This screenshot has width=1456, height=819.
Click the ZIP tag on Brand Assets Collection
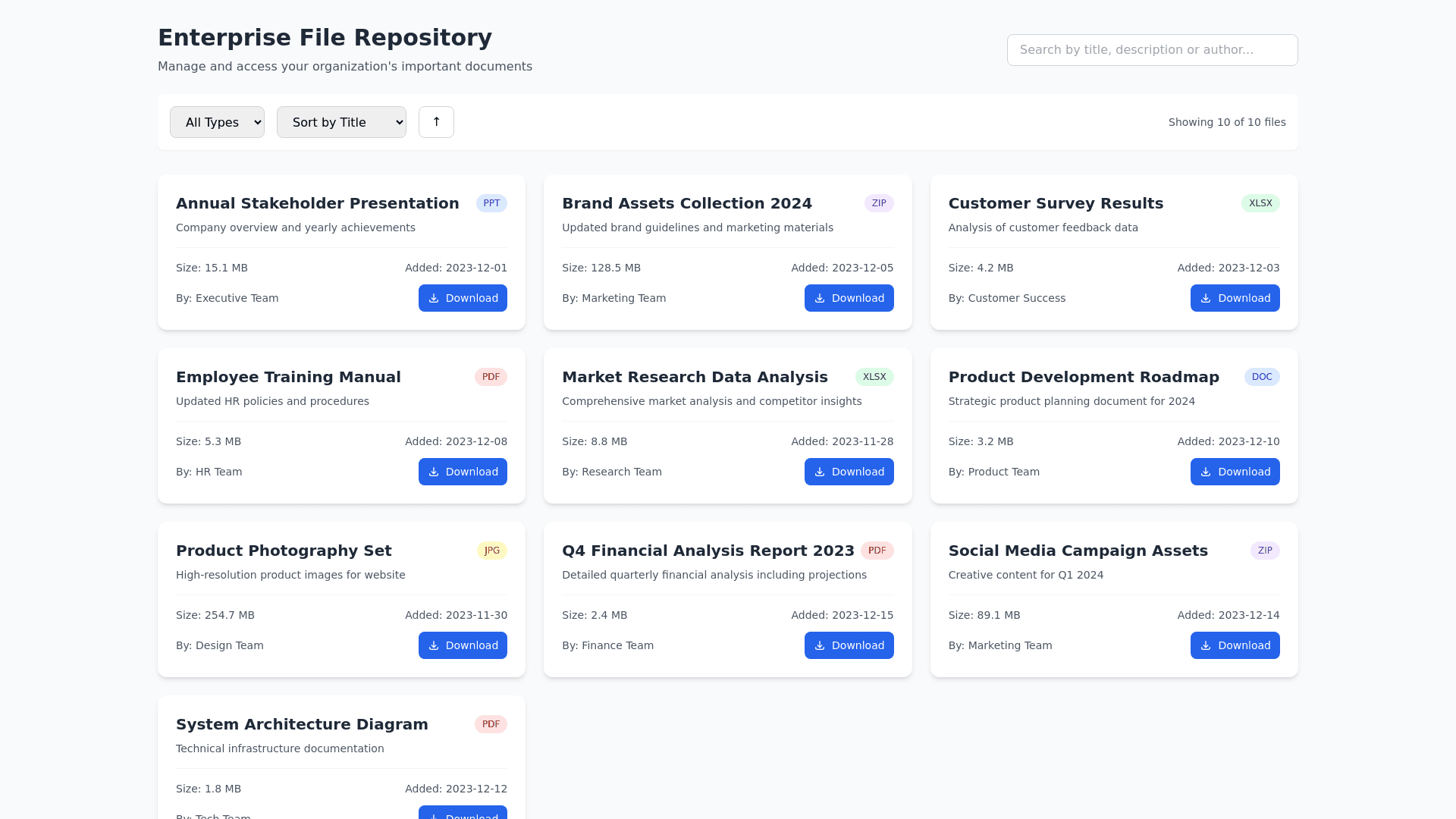pyautogui.click(x=878, y=203)
